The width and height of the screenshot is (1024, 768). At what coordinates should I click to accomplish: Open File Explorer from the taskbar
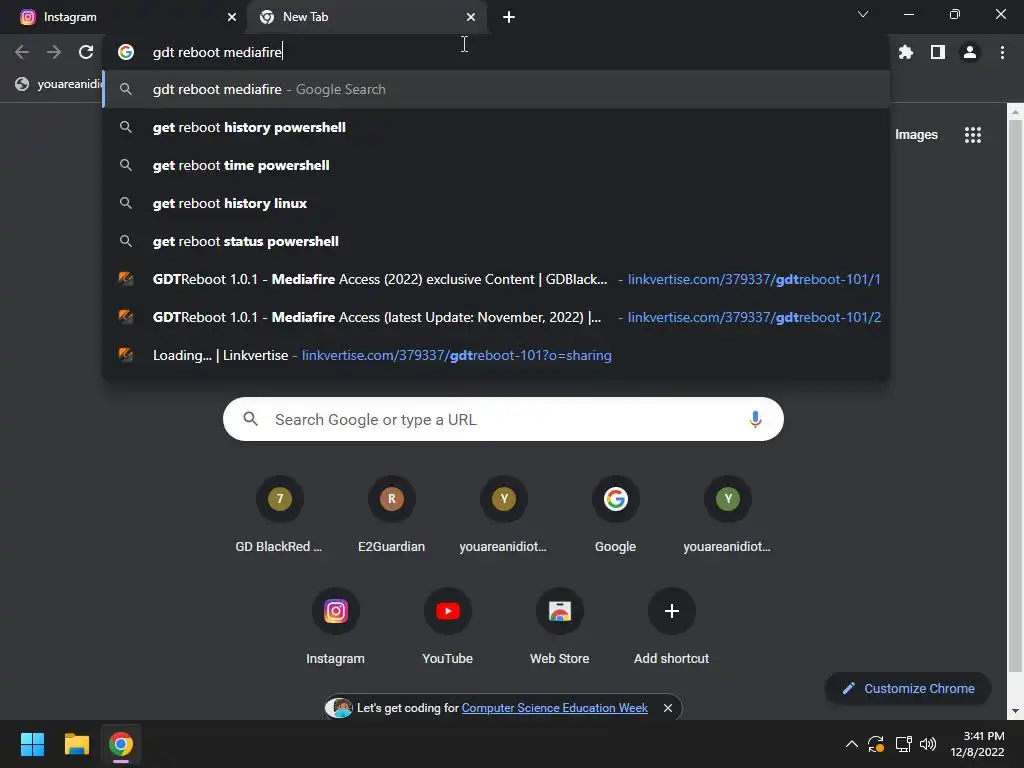(x=76, y=744)
